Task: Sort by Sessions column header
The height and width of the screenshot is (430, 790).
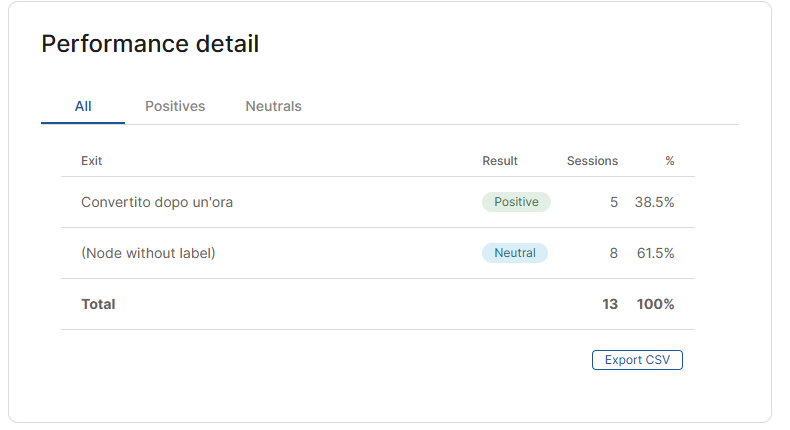Action: [x=592, y=161]
